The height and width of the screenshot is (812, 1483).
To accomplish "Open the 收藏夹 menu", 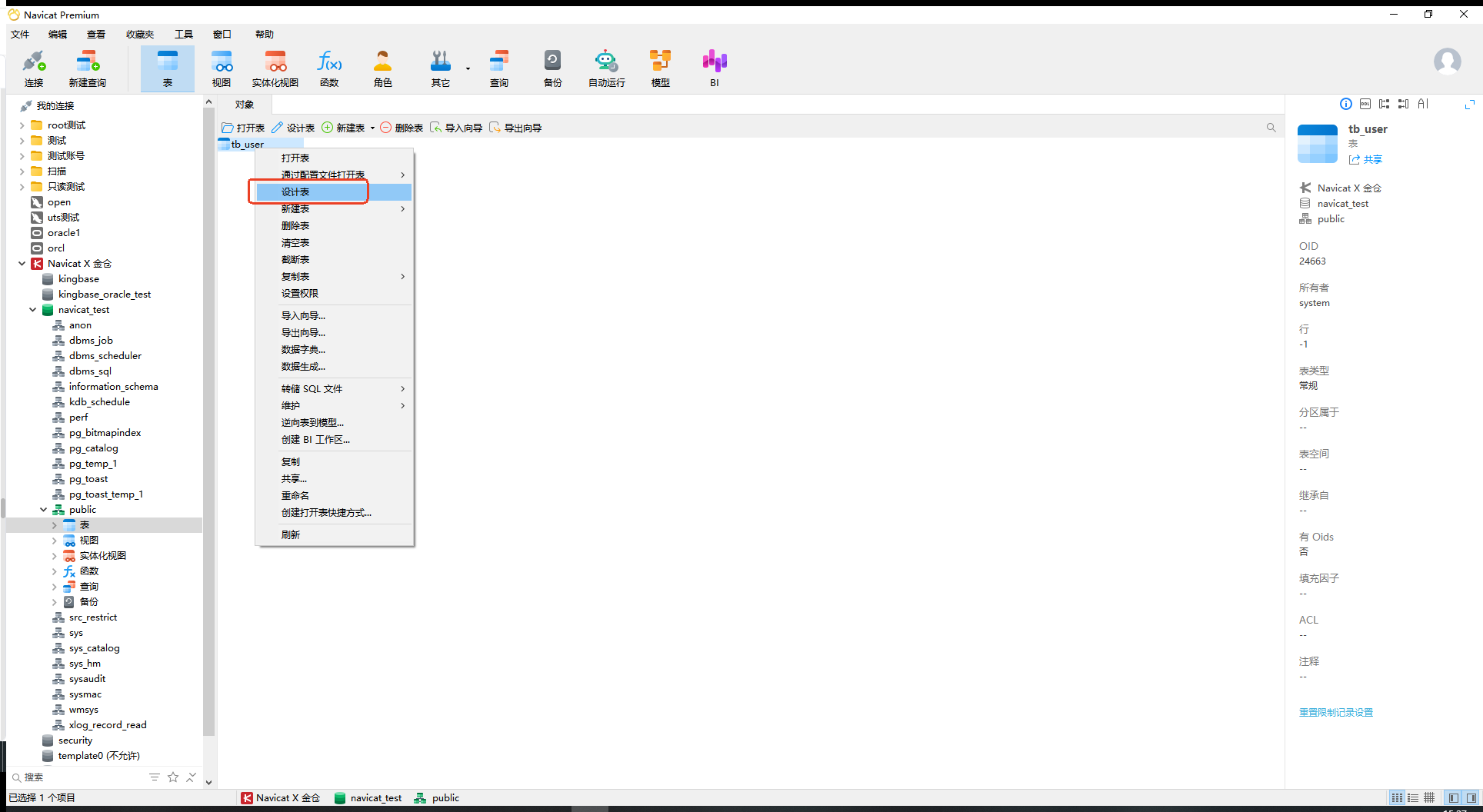I will point(140,35).
